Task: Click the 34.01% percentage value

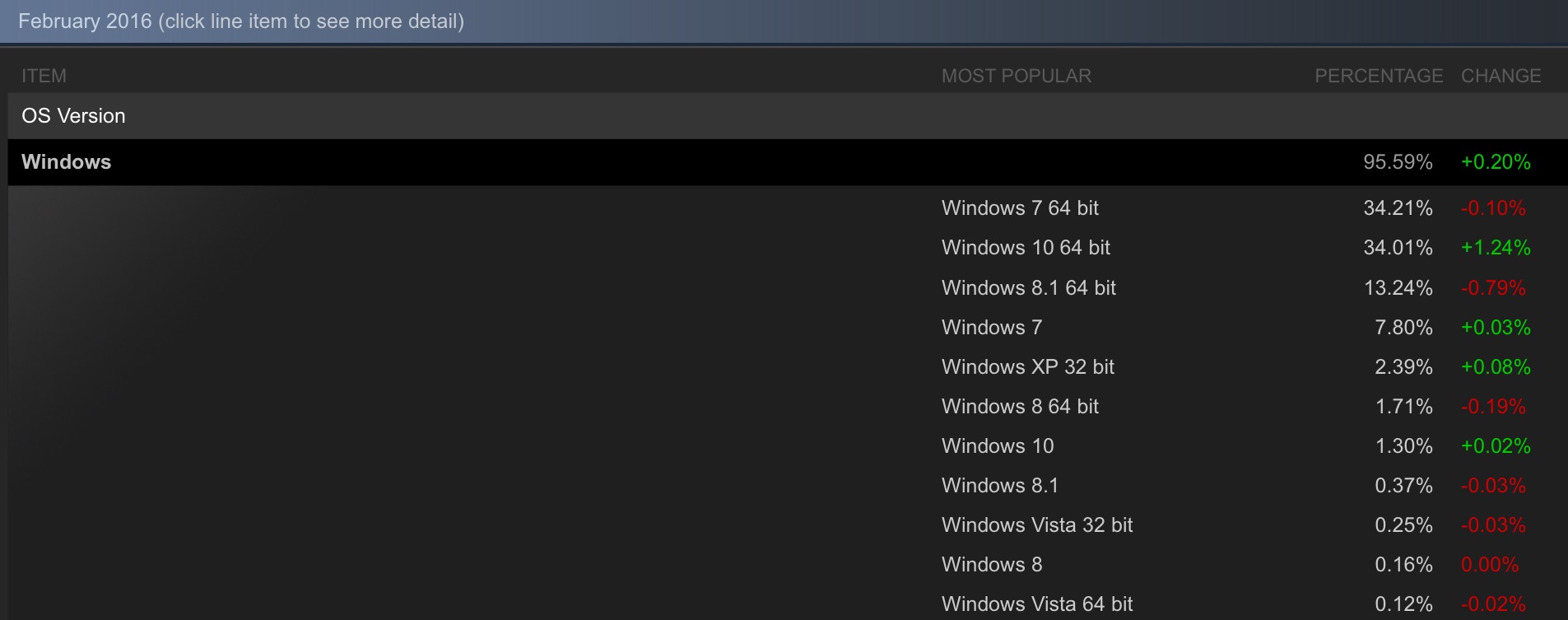Action: 1398,248
